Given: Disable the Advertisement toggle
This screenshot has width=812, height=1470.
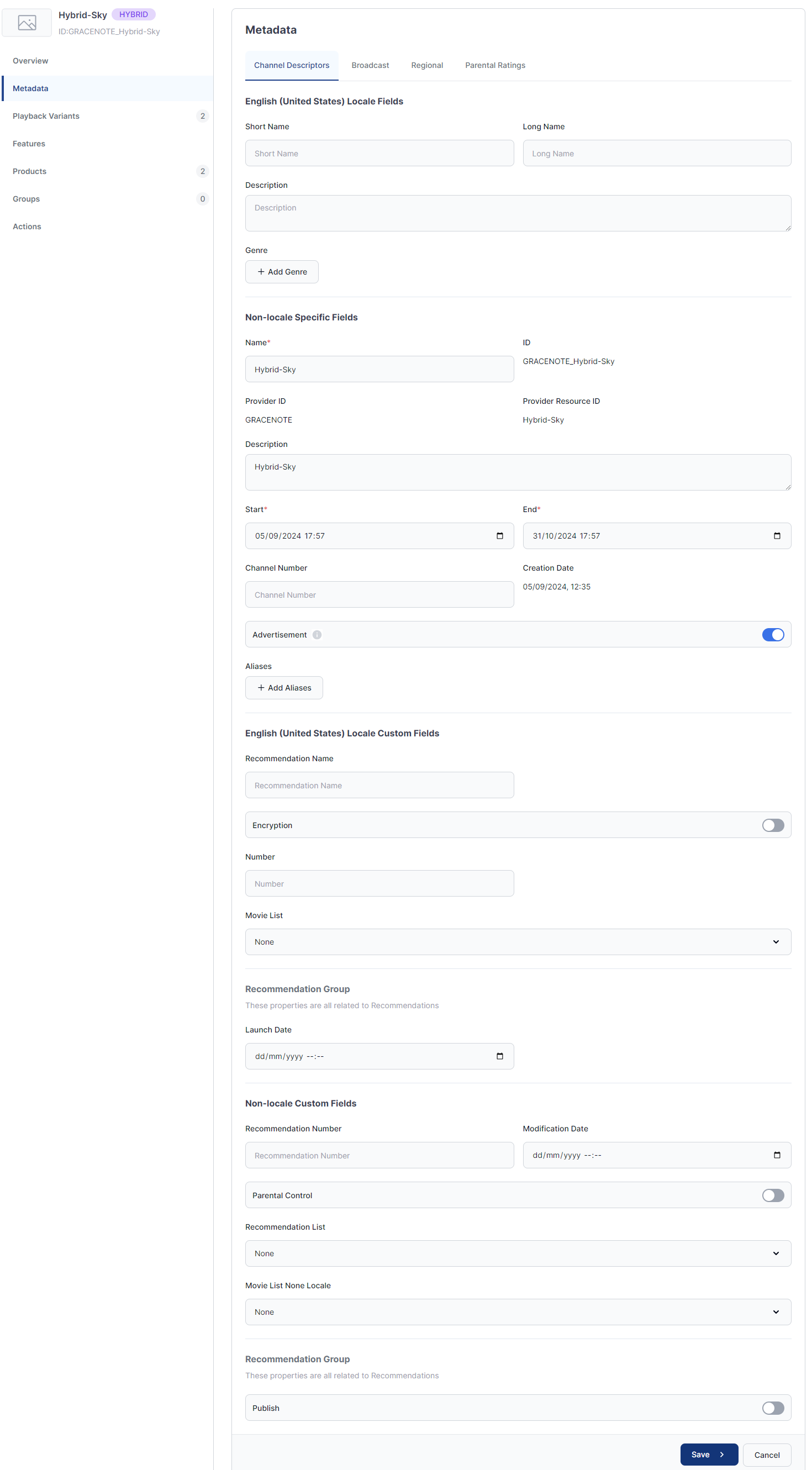Looking at the screenshot, I should pyautogui.click(x=773, y=635).
